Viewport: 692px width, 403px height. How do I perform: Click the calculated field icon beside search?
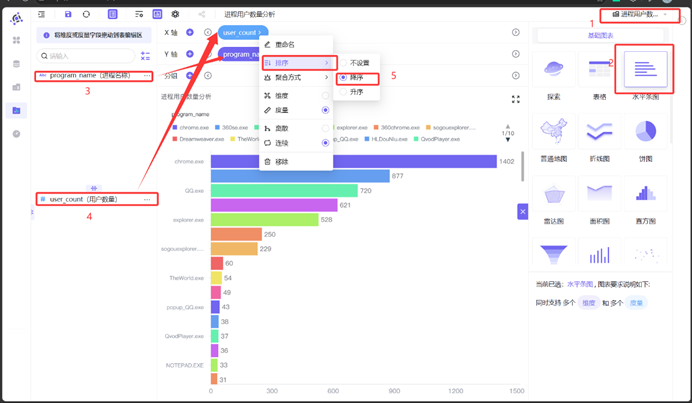coord(145,56)
